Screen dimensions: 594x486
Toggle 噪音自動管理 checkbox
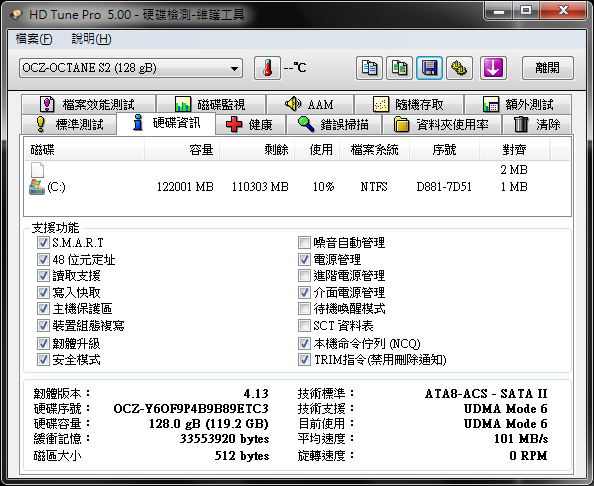304,242
